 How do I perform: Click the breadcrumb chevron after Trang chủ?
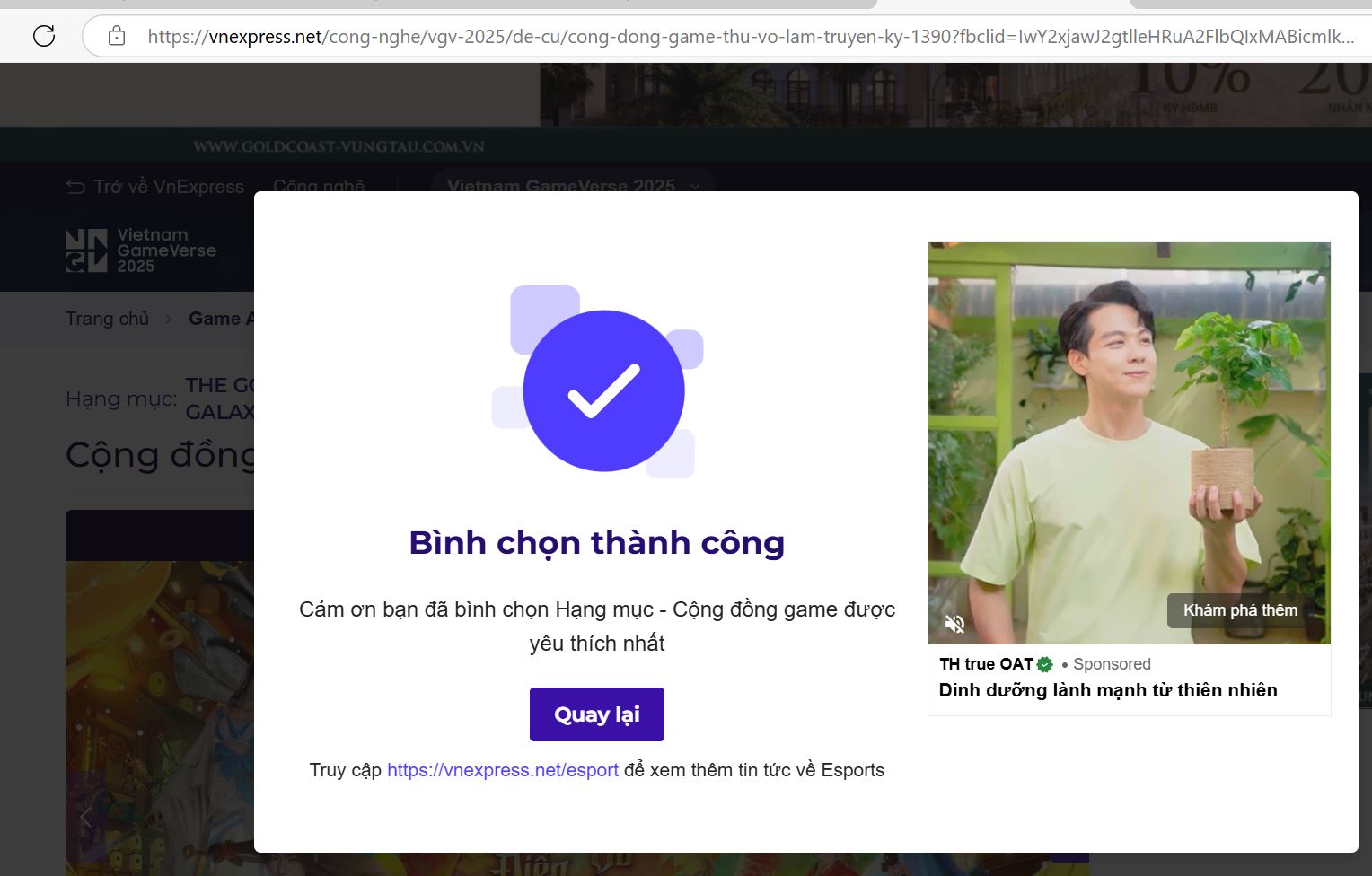pos(168,319)
